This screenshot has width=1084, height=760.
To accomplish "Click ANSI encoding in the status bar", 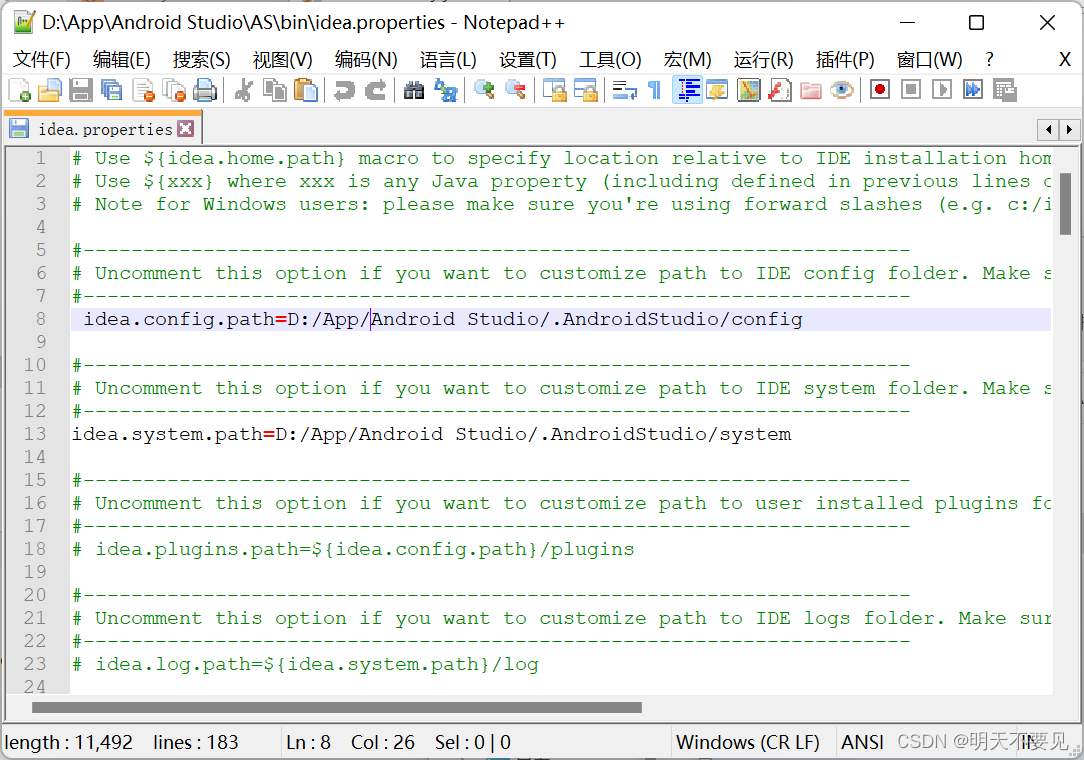I will tap(862, 742).
